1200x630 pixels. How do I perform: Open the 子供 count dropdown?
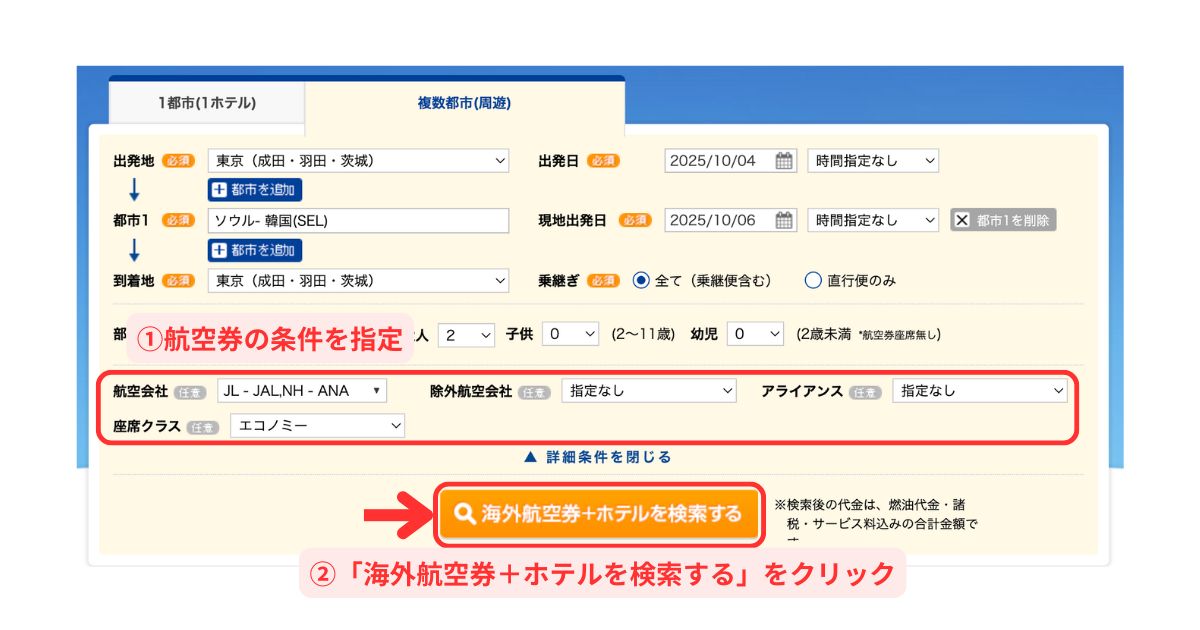pos(570,335)
